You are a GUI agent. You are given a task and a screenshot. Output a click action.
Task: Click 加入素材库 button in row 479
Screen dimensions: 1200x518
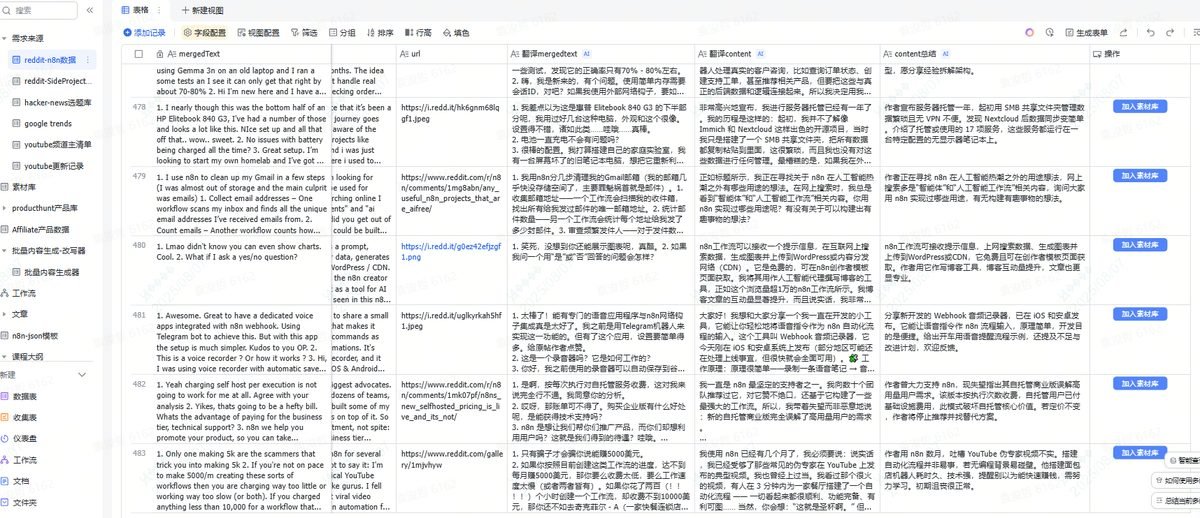pos(1140,174)
